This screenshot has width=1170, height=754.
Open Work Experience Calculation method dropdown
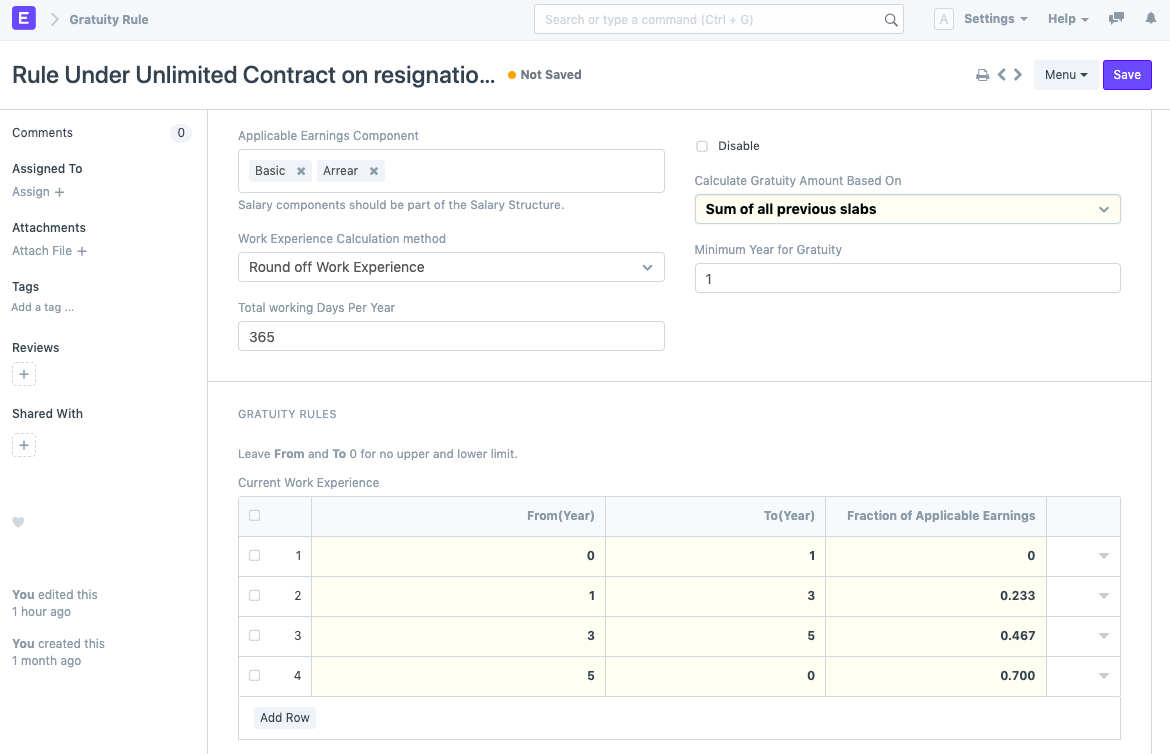(x=450, y=267)
